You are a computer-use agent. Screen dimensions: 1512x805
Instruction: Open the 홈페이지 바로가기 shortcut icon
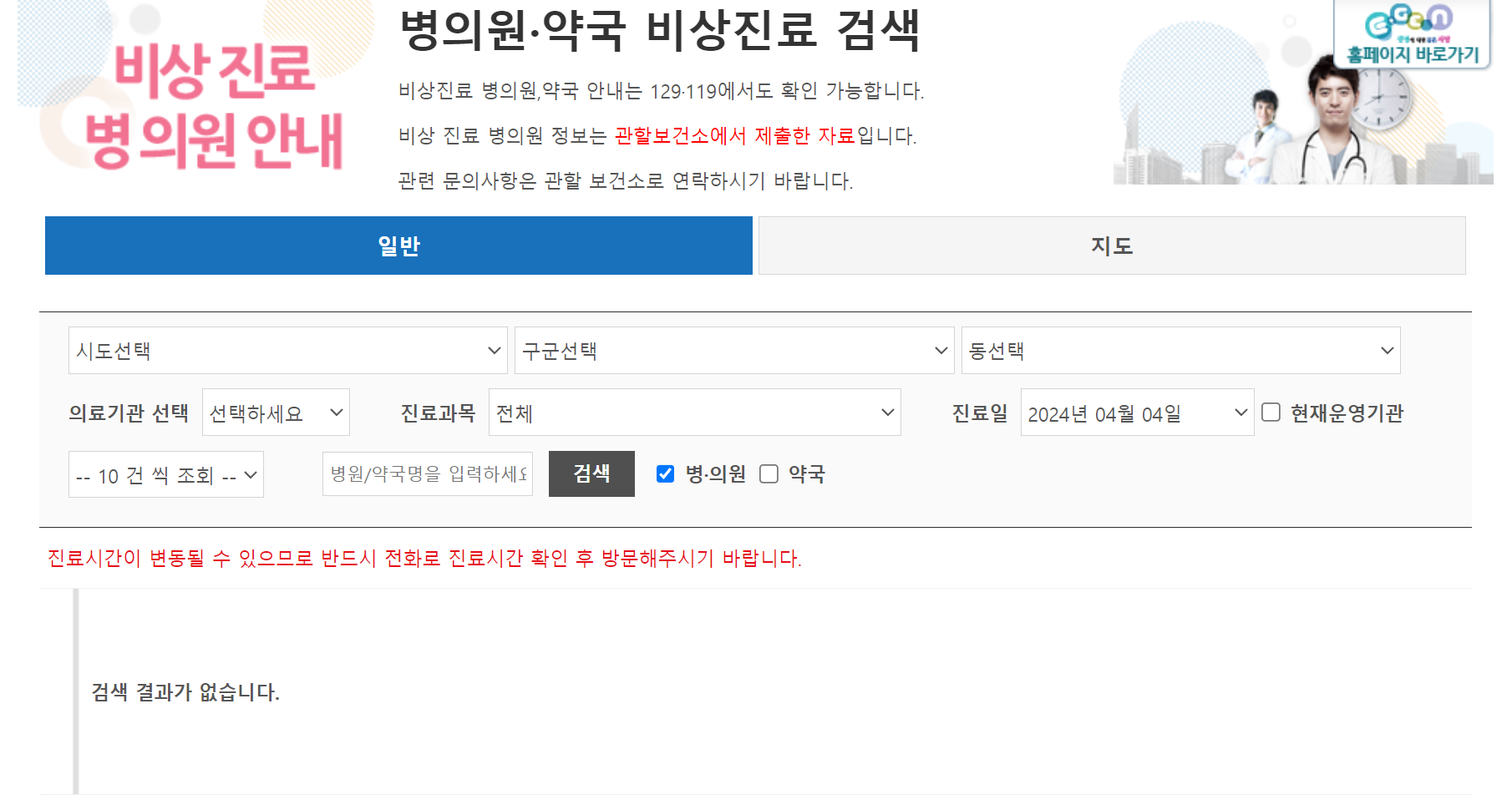(x=1413, y=35)
